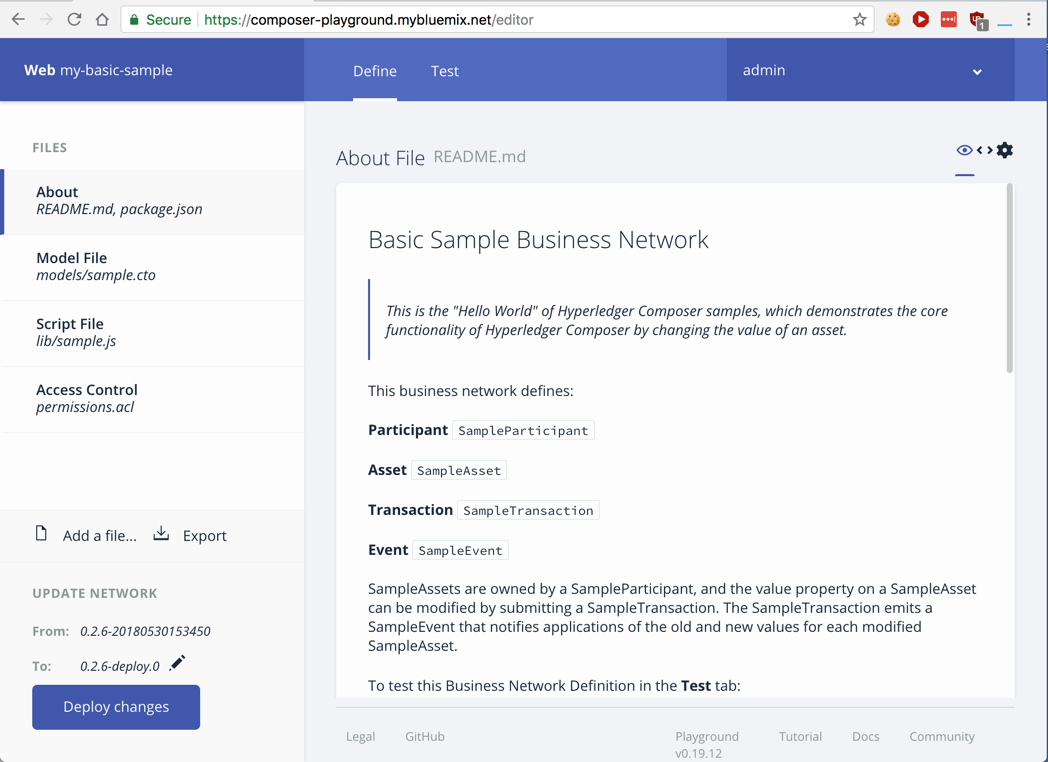Open the code editor view icon

click(x=985, y=151)
